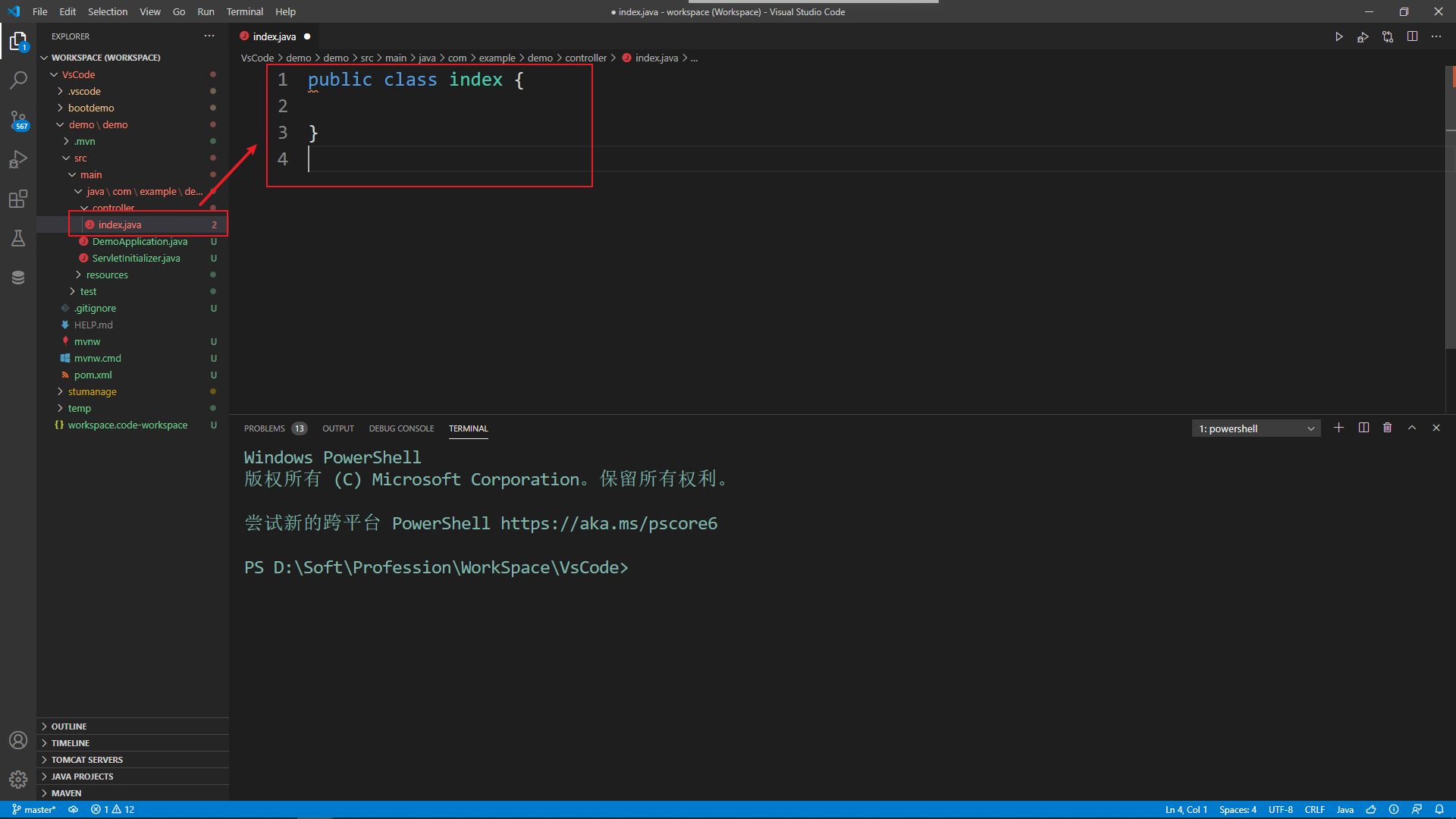This screenshot has width=1456, height=819.
Task: Open the powershell terminal selector dropdown
Action: click(x=1256, y=428)
